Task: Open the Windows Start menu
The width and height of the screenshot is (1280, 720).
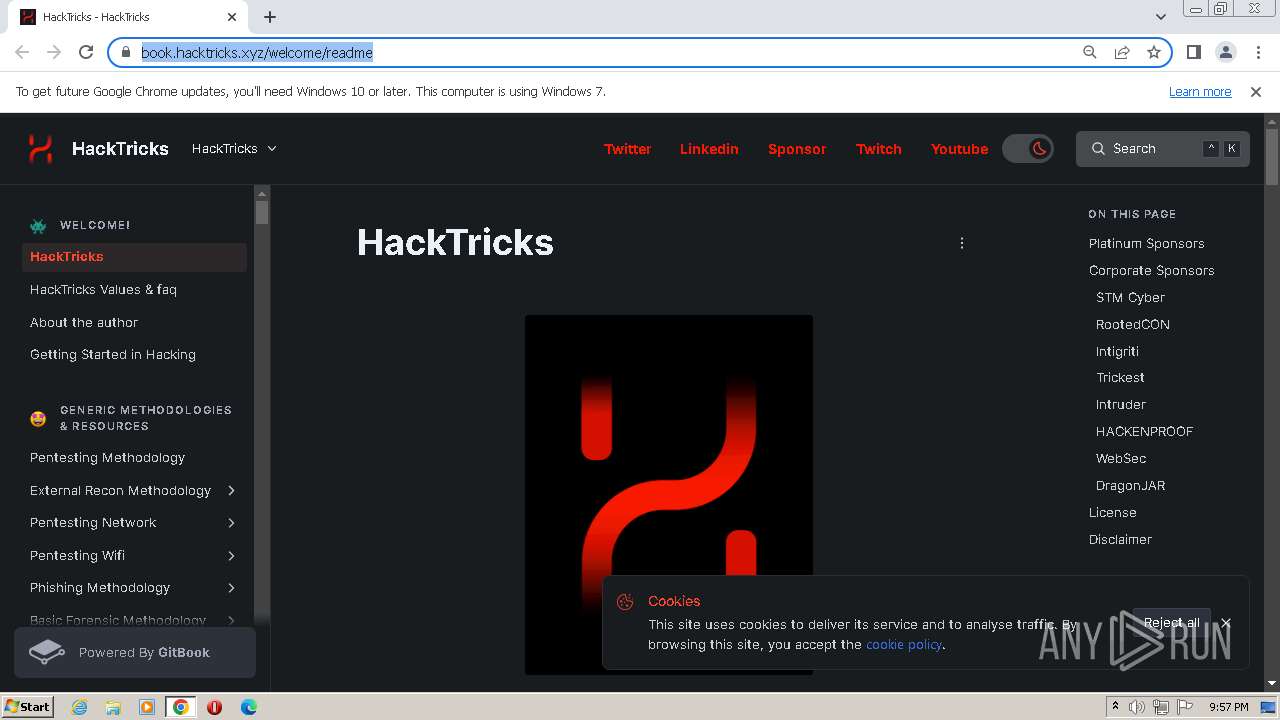Action: pos(27,706)
